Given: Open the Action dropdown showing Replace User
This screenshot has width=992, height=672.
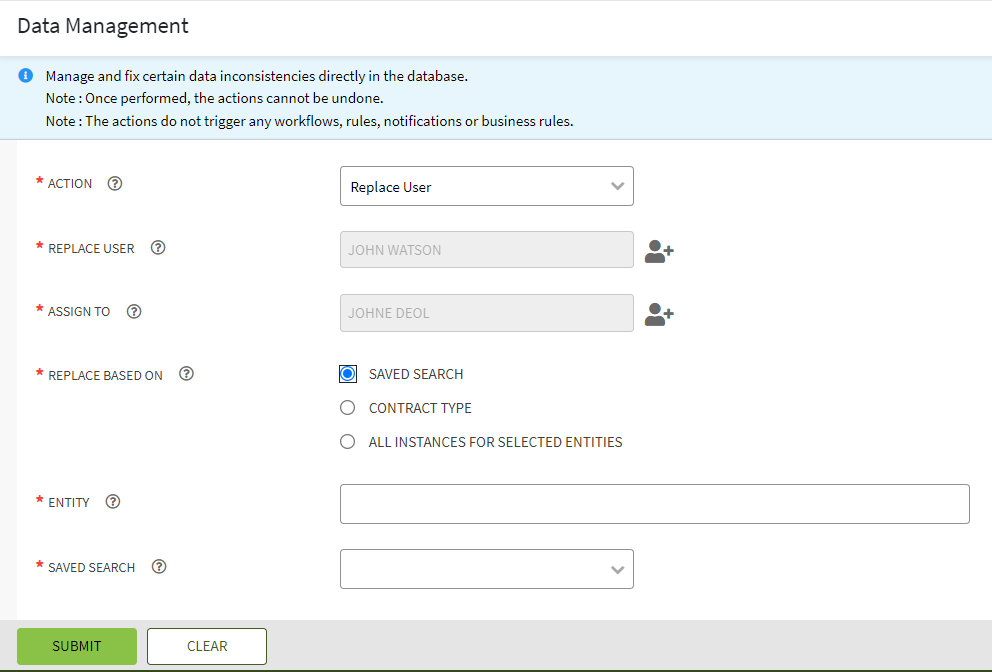Looking at the screenshot, I should tap(486, 186).
